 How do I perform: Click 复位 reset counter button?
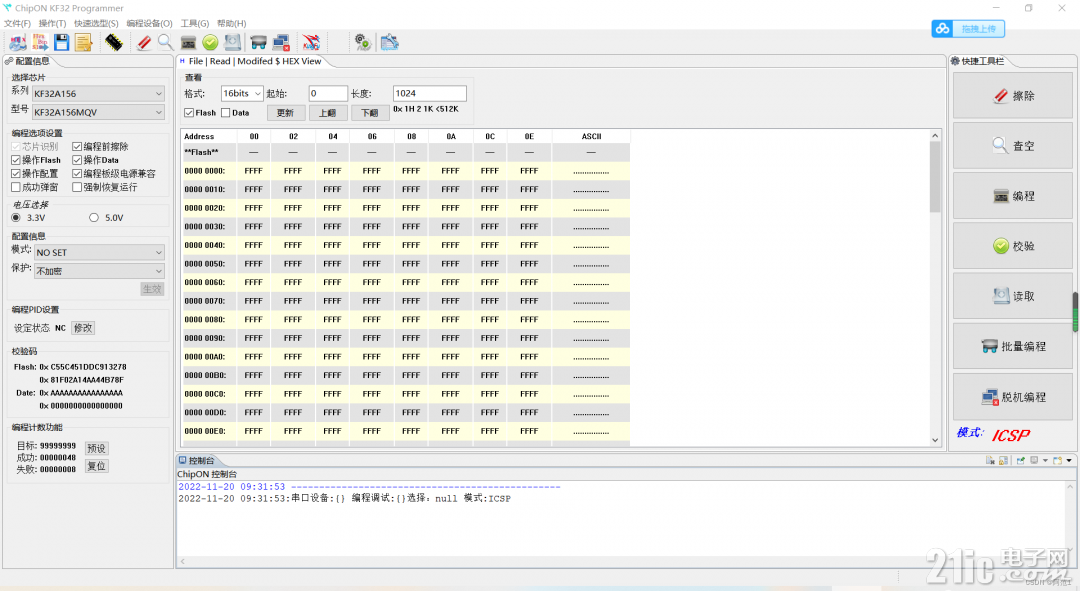(x=96, y=466)
